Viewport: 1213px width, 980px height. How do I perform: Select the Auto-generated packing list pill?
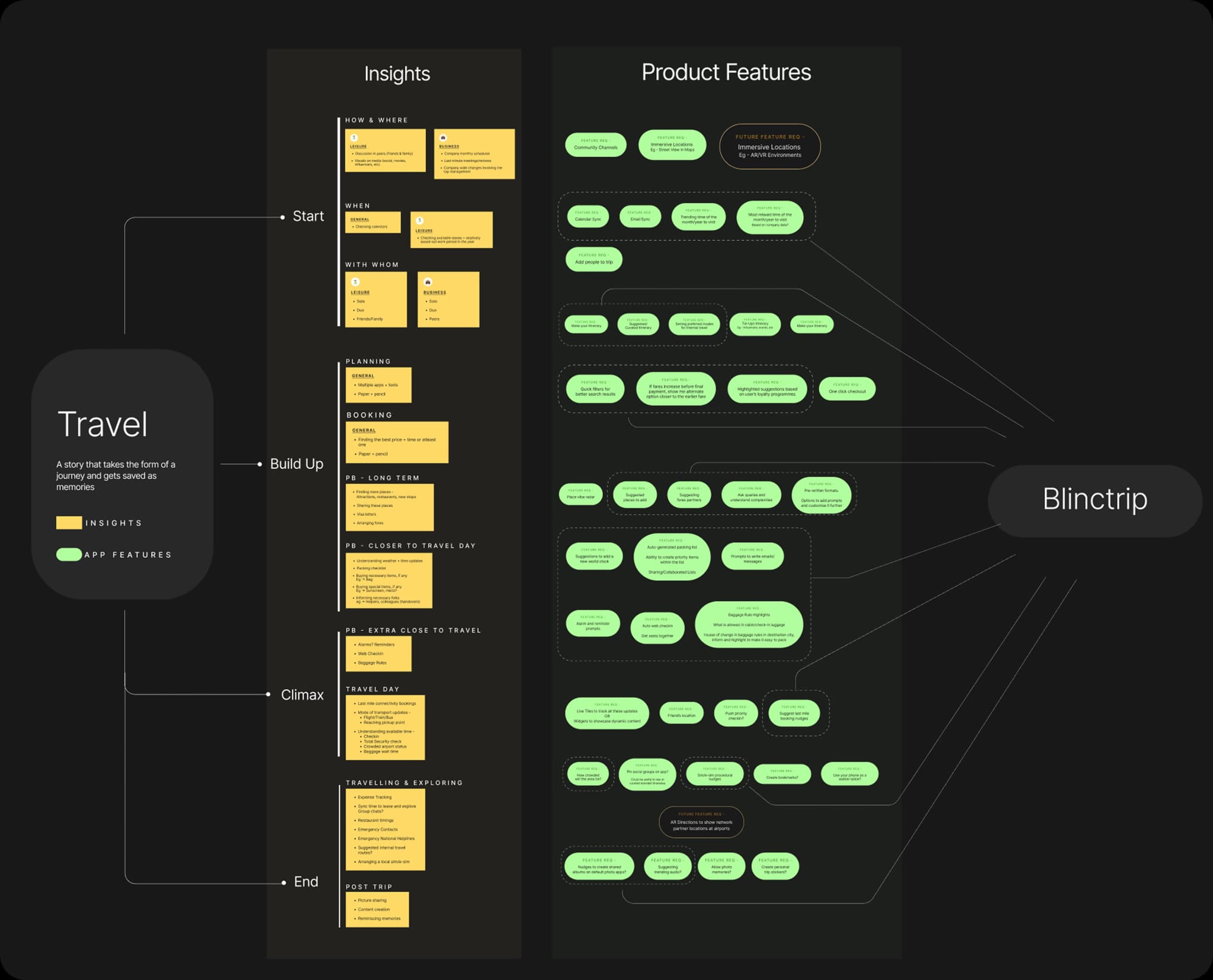tap(672, 557)
